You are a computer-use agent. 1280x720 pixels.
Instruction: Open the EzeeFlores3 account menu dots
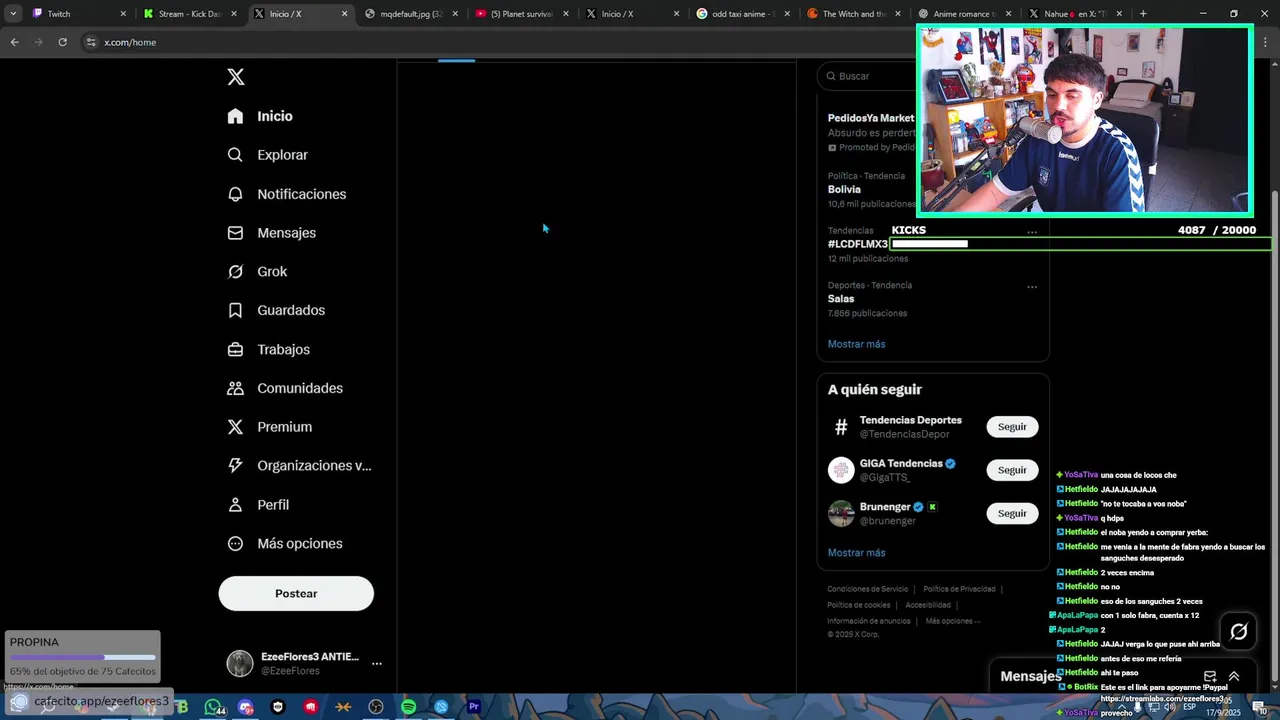pos(377,663)
